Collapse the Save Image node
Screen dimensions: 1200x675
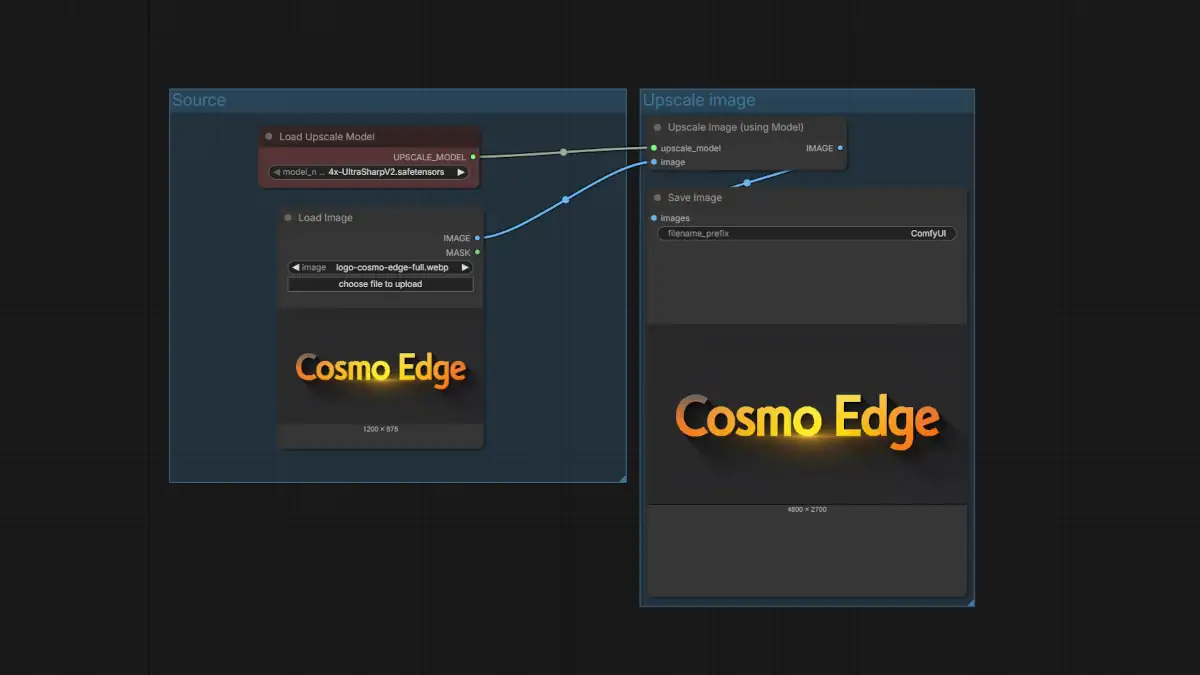tap(657, 198)
